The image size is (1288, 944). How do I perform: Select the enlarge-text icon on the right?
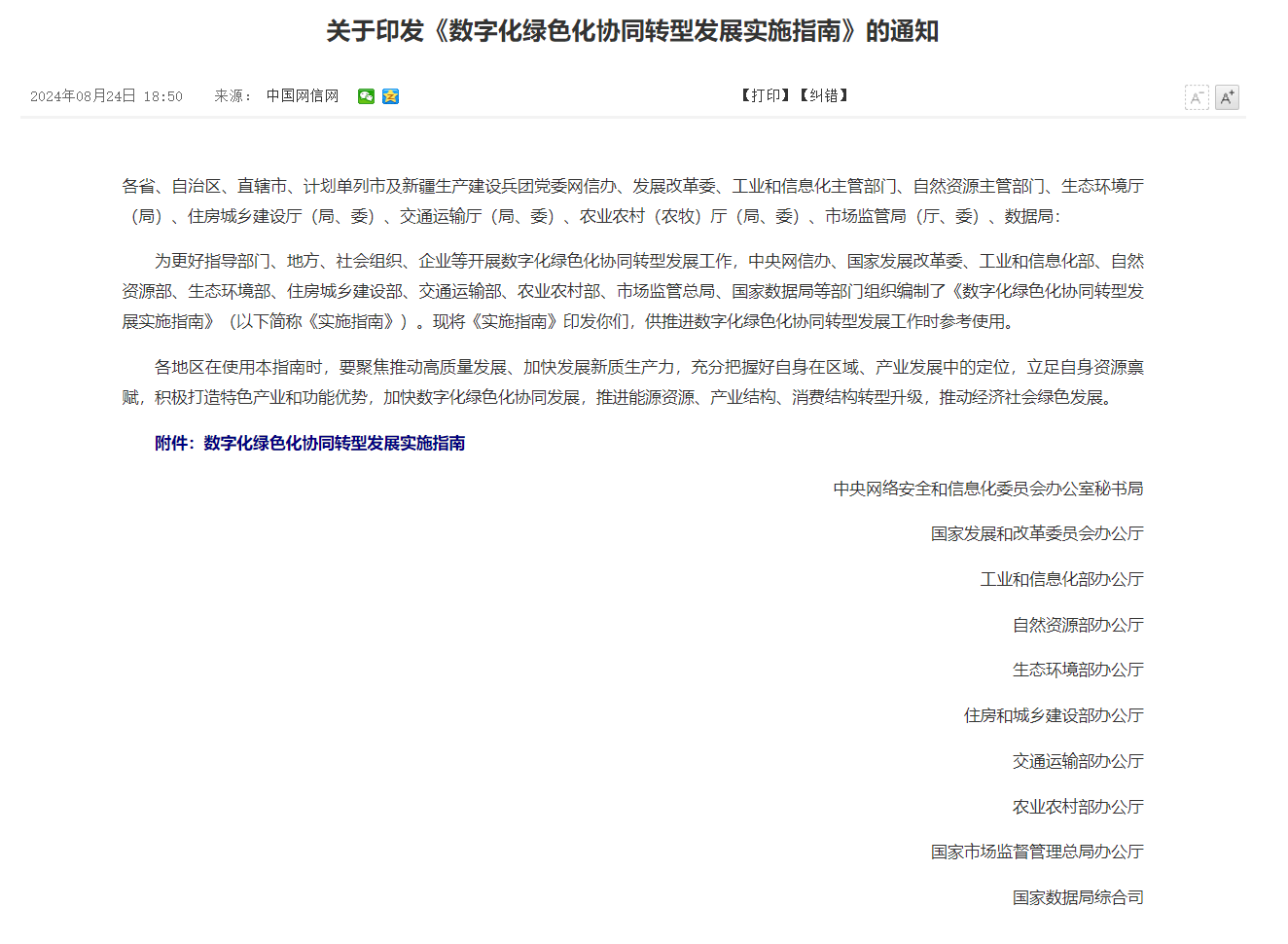[x=1227, y=96]
